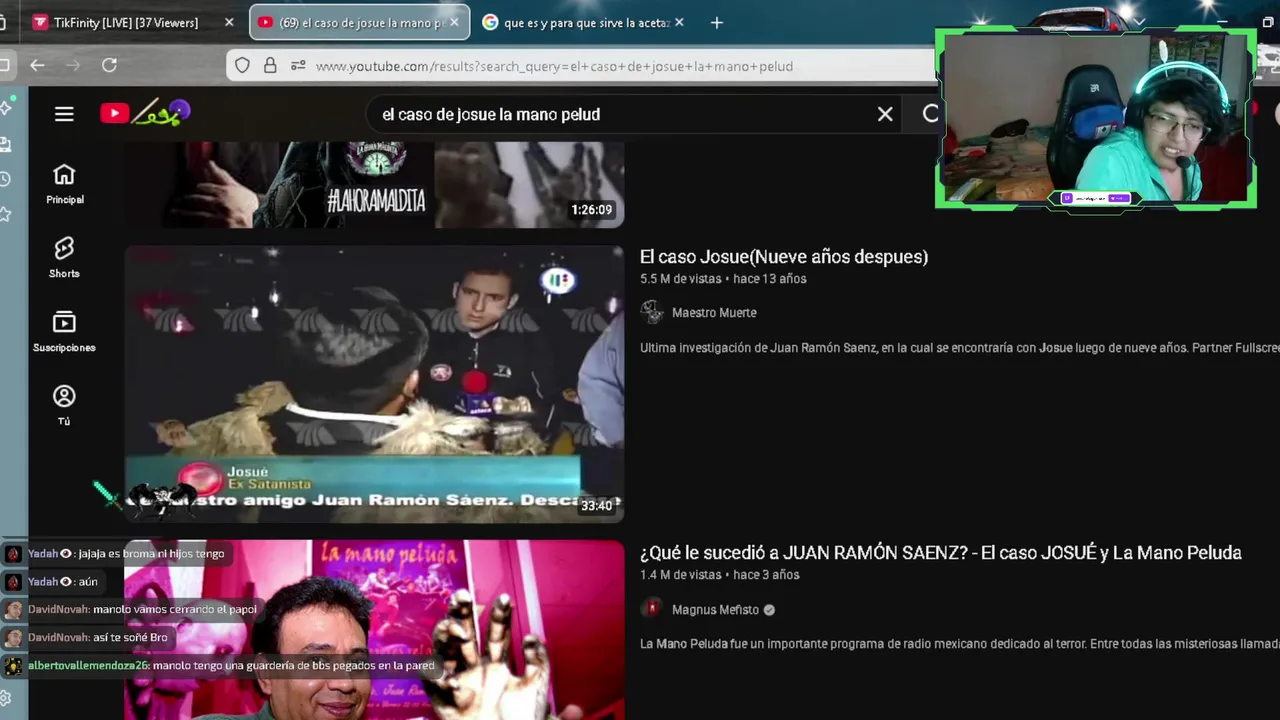This screenshot has height=720, width=1280.
Task: Click the shield tracking protection icon
Action: 242,65
